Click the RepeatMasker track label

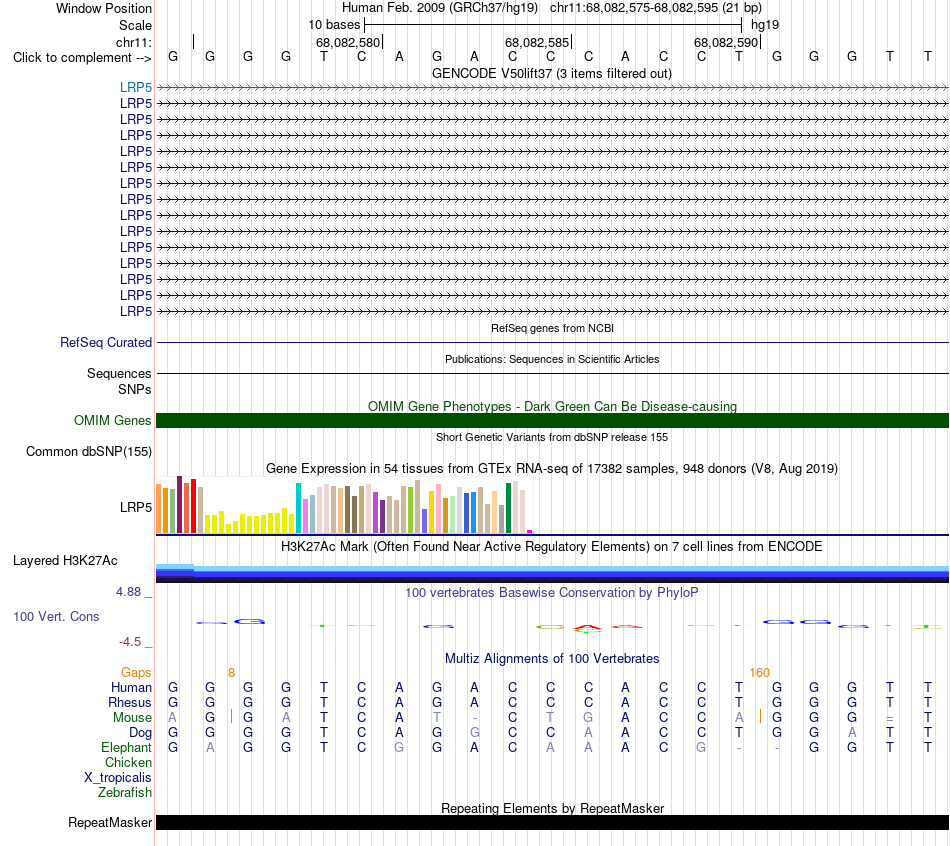pos(110,822)
